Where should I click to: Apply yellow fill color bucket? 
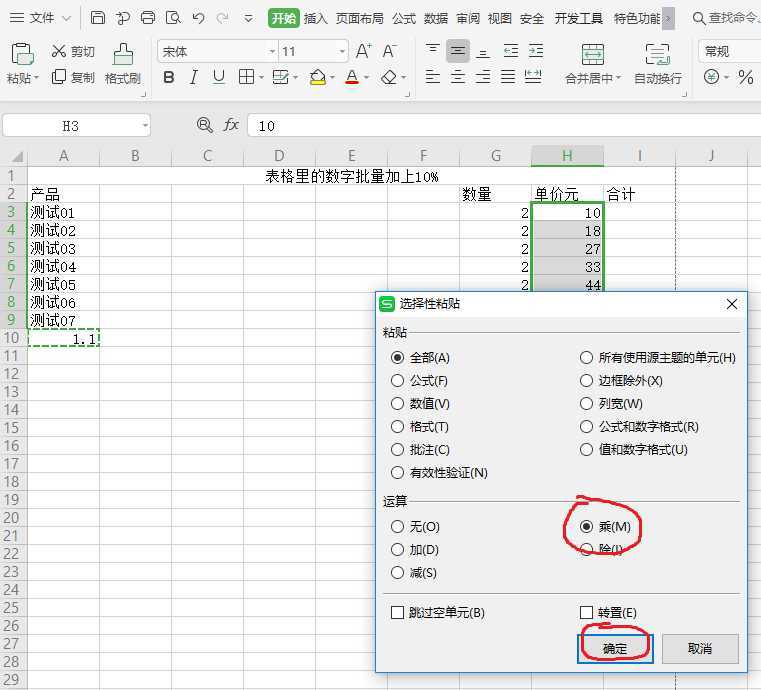click(x=318, y=77)
